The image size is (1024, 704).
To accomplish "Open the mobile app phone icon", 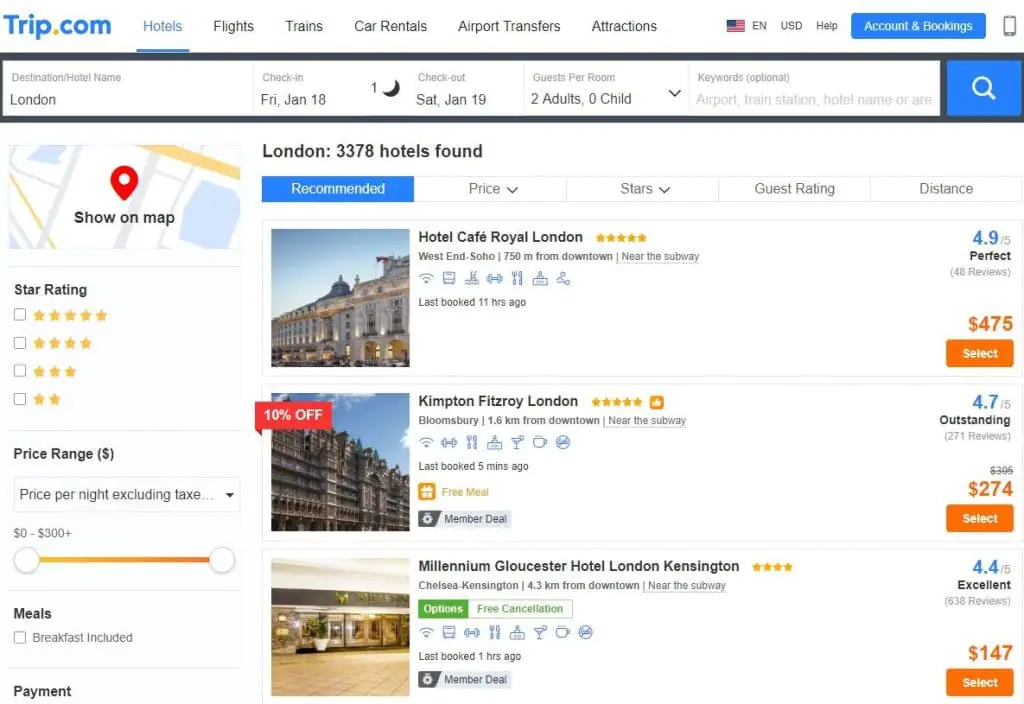I will pyautogui.click(x=1009, y=25).
